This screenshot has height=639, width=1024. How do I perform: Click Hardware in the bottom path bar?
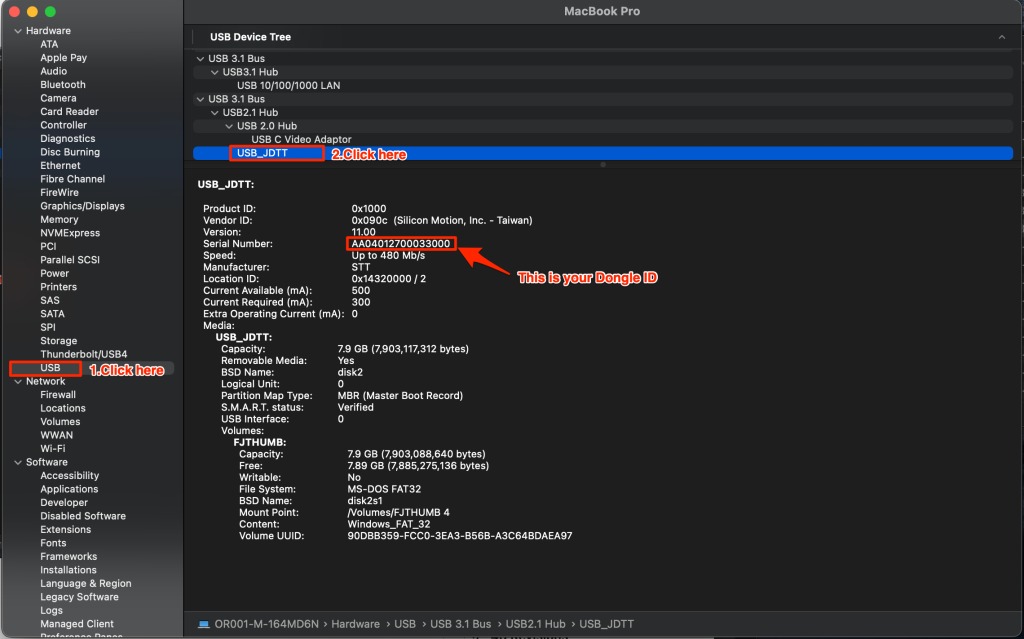[356, 624]
